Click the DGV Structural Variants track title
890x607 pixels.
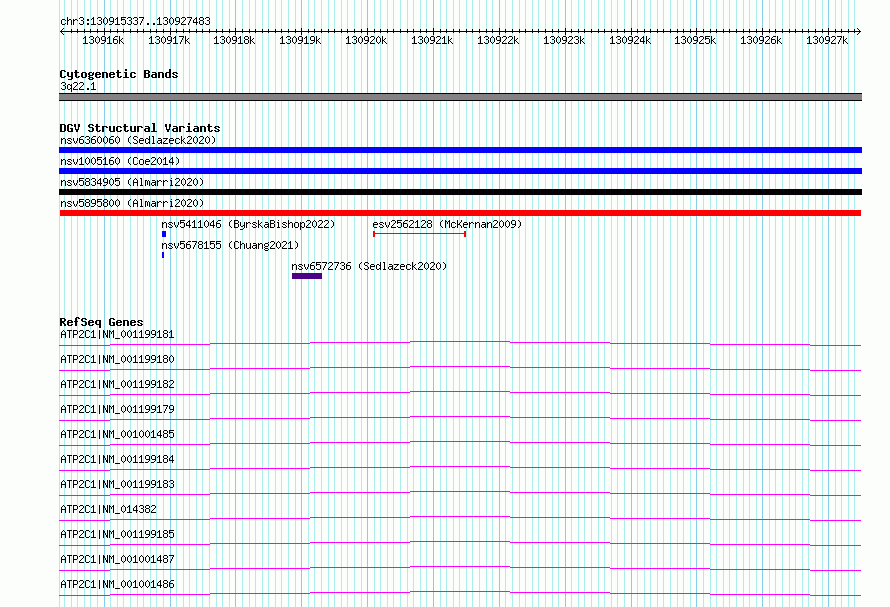(140, 128)
